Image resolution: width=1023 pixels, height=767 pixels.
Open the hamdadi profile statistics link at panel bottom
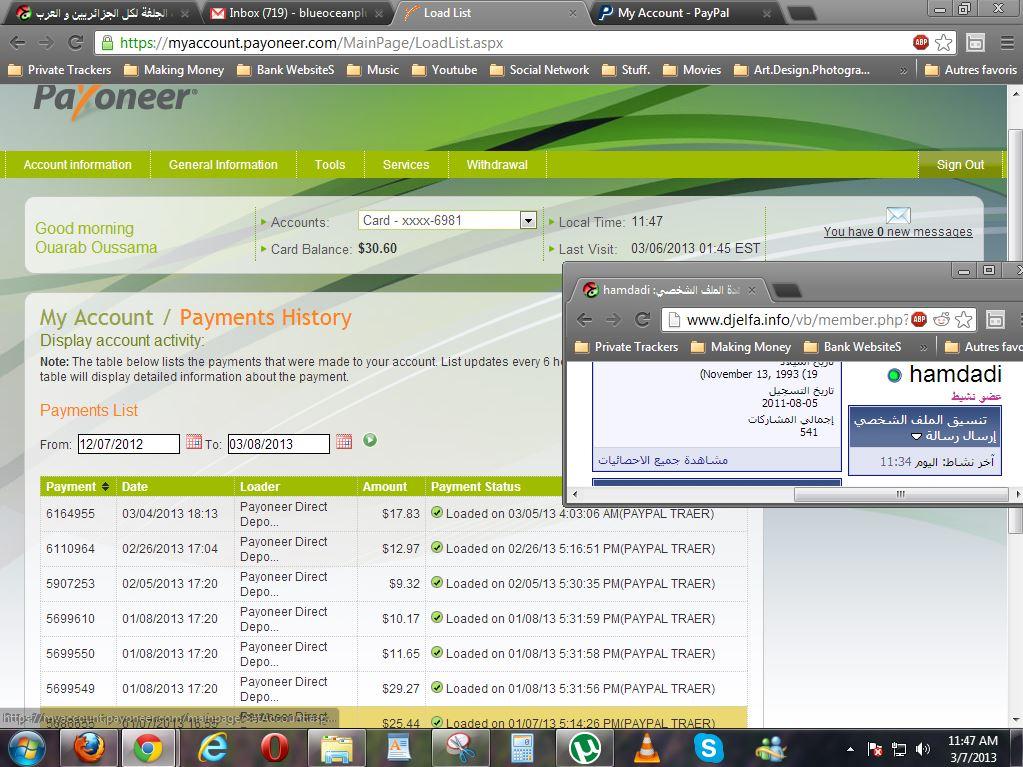tap(663, 460)
